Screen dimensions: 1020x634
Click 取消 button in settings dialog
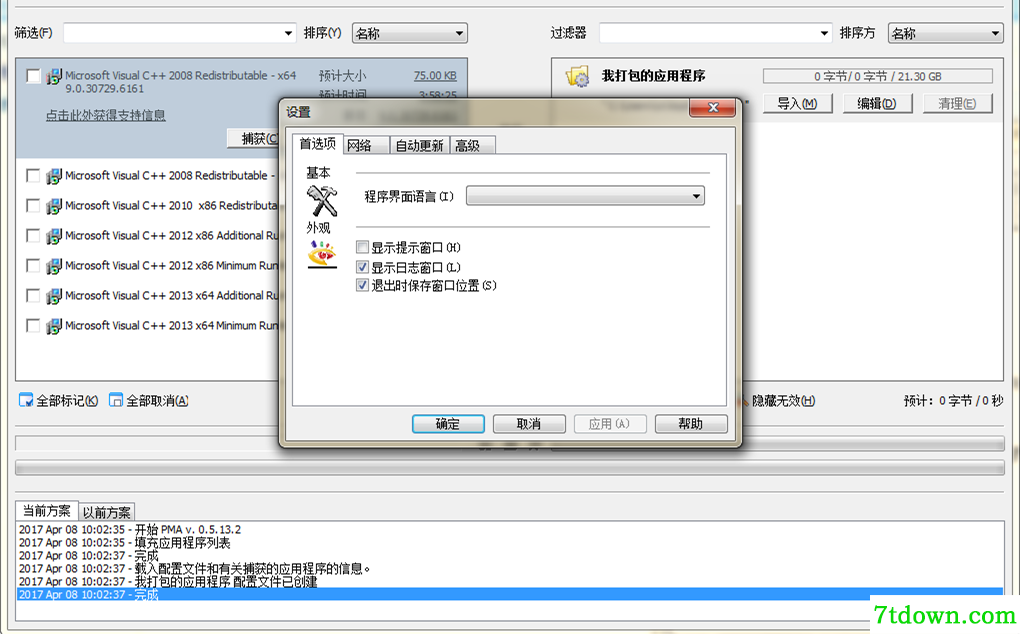coord(529,424)
